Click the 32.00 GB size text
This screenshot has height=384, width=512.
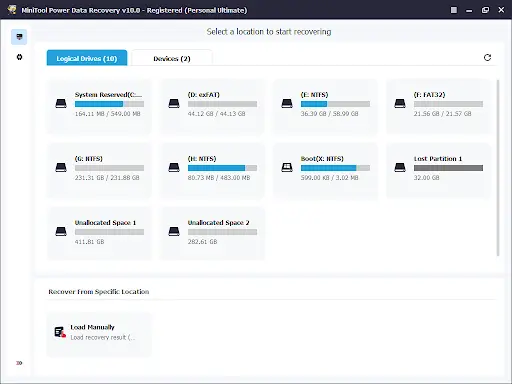point(427,178)
